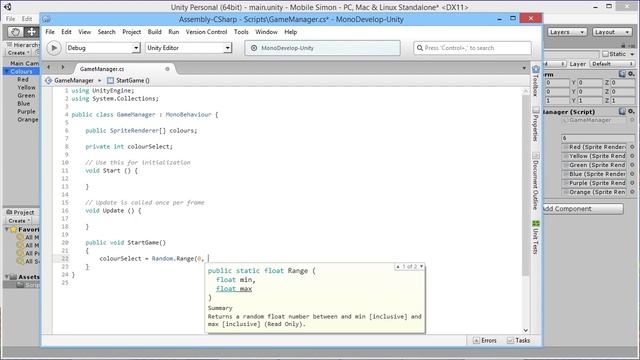Open the Debug configuration dropdown

point(103,48)
